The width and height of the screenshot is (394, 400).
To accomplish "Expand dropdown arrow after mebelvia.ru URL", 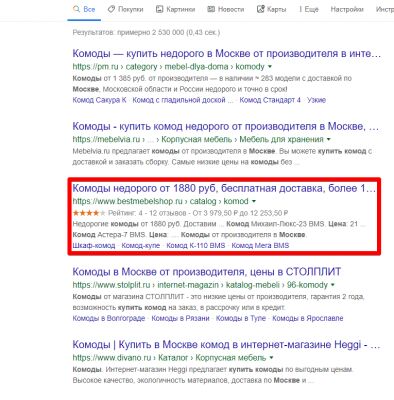I will 329,139.
